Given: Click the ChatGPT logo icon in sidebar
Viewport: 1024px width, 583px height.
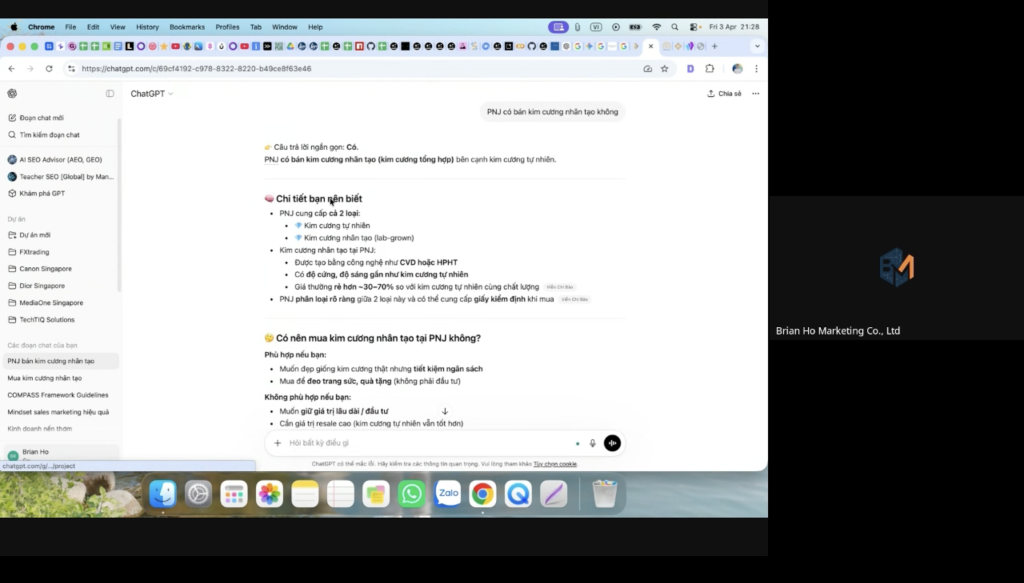Looking at the screenshot, I should 12,93.
